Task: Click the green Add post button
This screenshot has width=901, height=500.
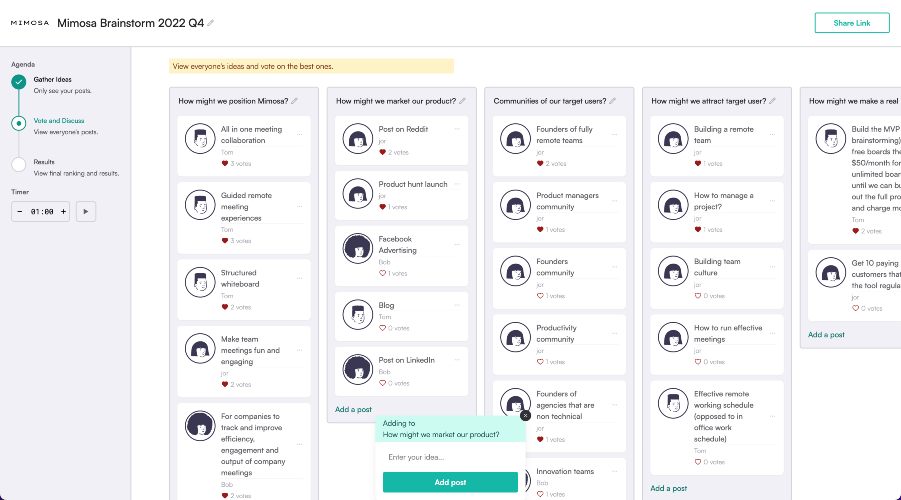Action: point(450,482)
